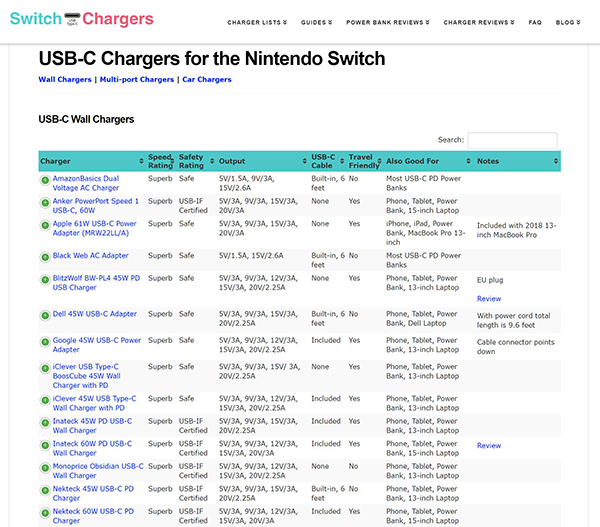Expand the BlitzWolf BW-PL4 row green icon
Image resolution: width=600 pixels, height=527 pixels.
tap(45, 279)
